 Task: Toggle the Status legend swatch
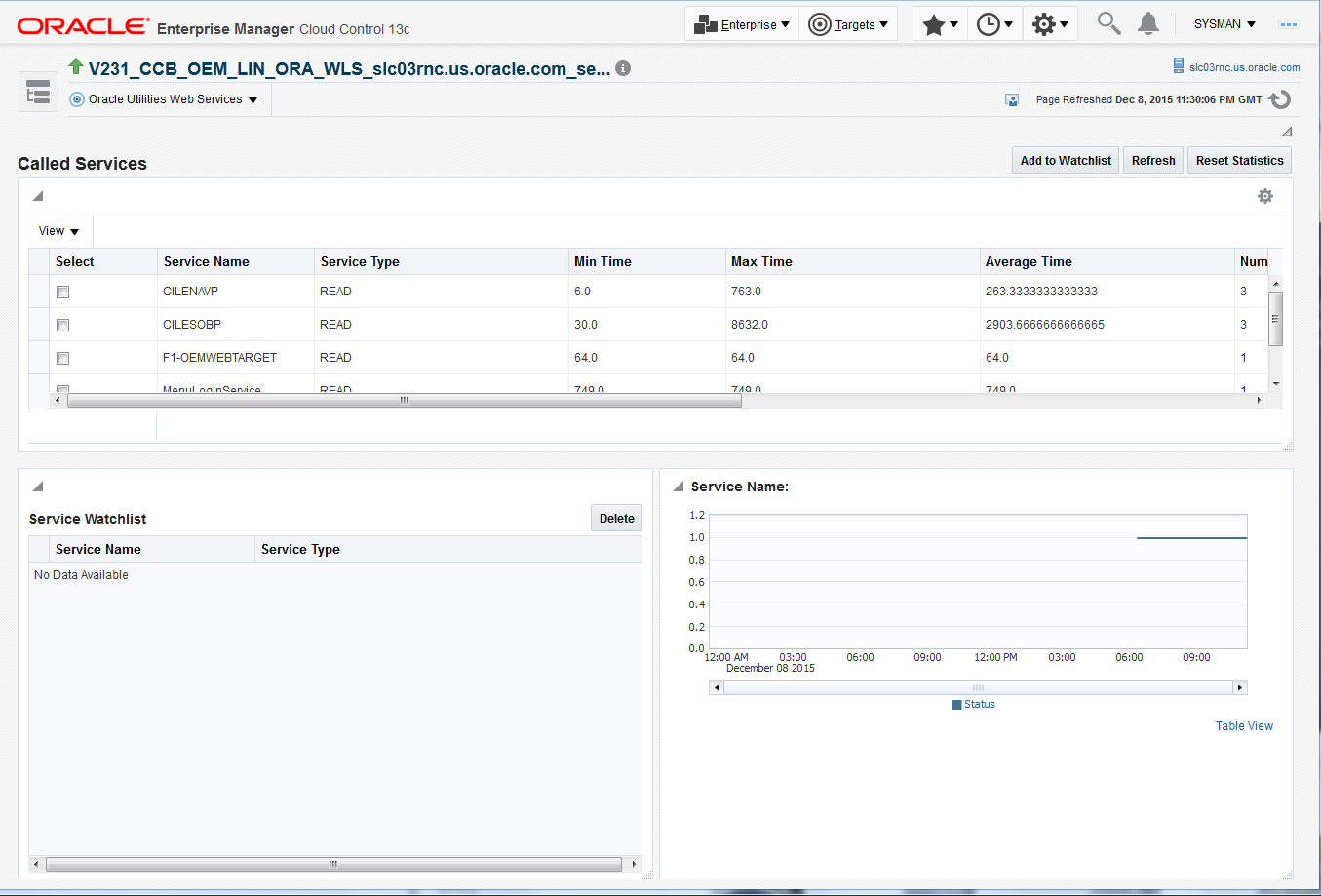[956, 705]
